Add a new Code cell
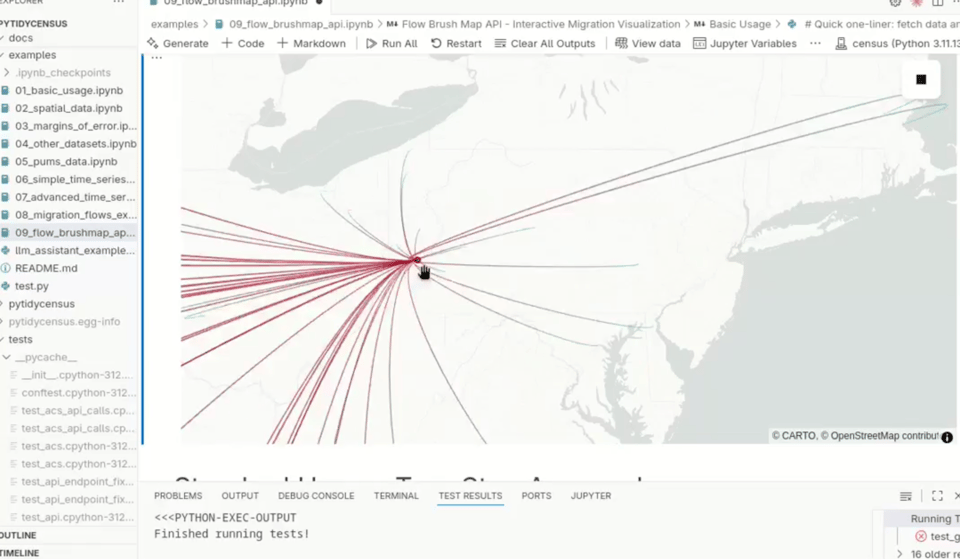The image size is (960, 559). coord(242,43)
